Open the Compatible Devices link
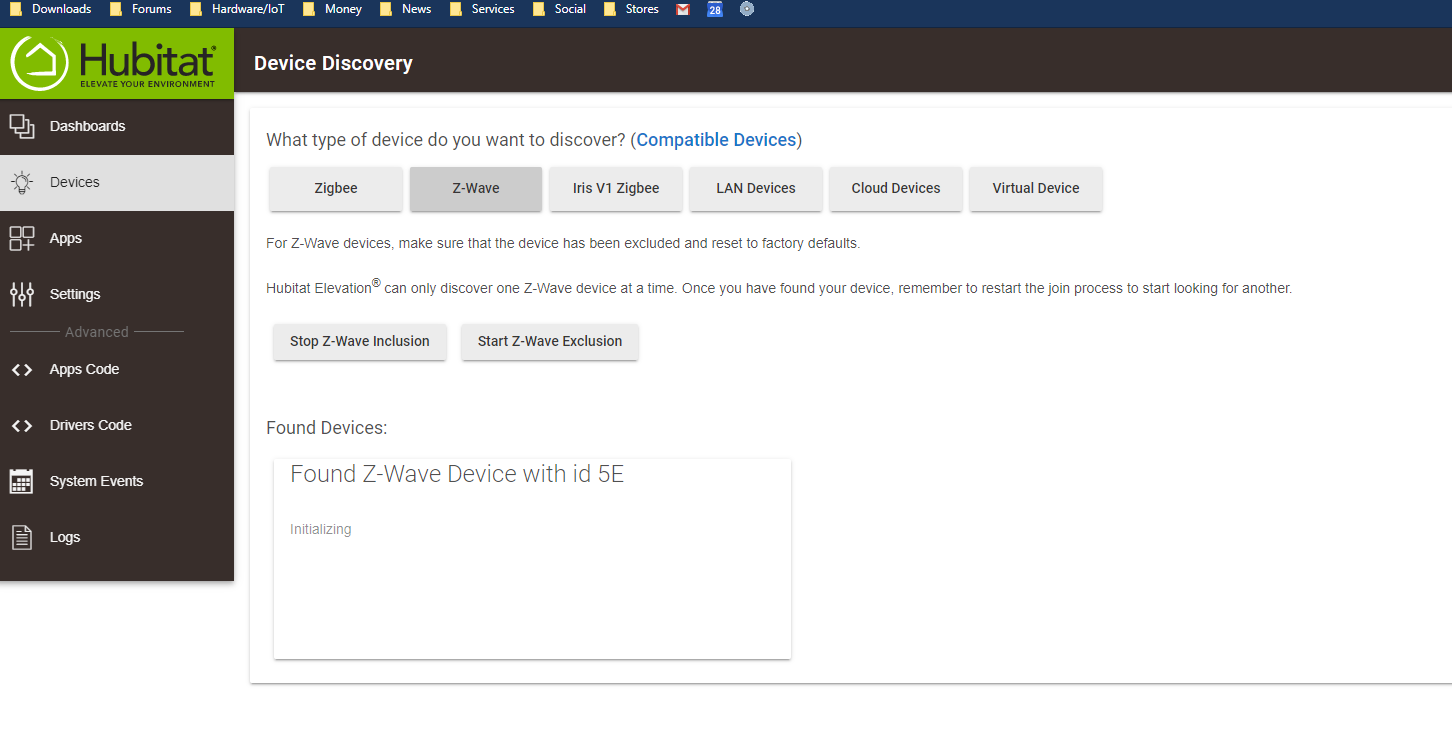This screenshot has height=734, width=1452. click(716, 140)
